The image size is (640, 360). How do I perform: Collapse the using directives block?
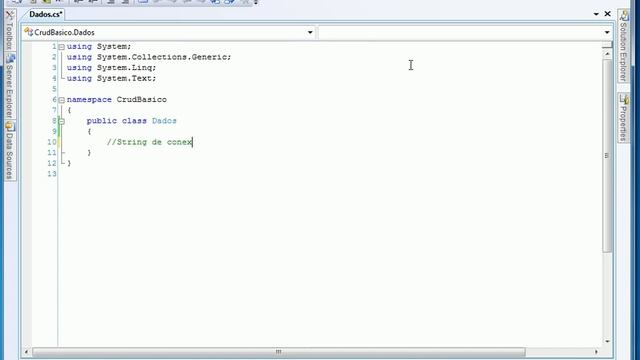pos(62,47)
